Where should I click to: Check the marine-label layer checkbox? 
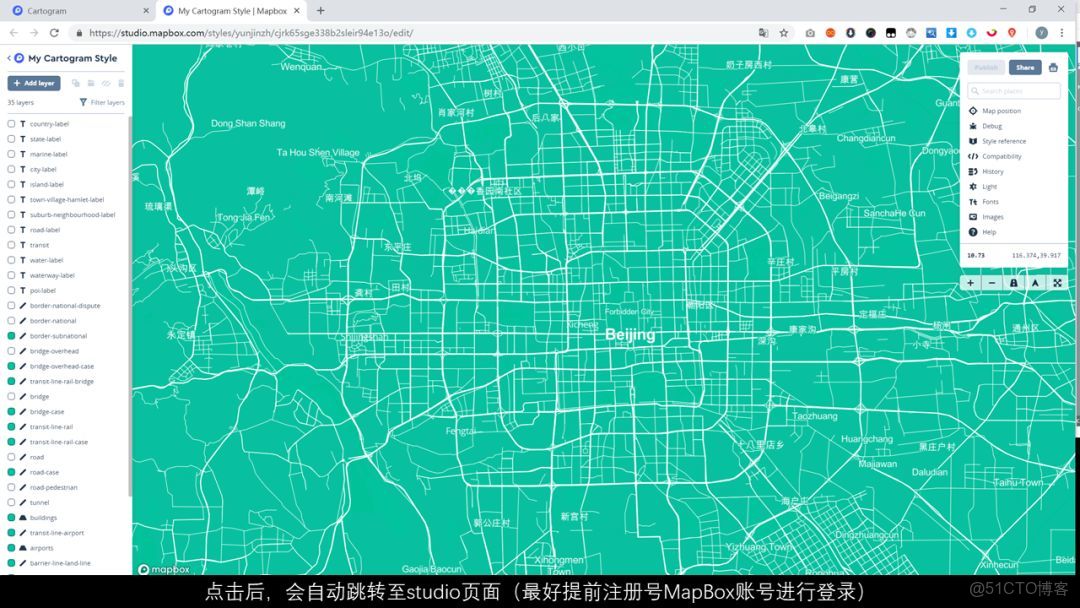tap(11, 154)
